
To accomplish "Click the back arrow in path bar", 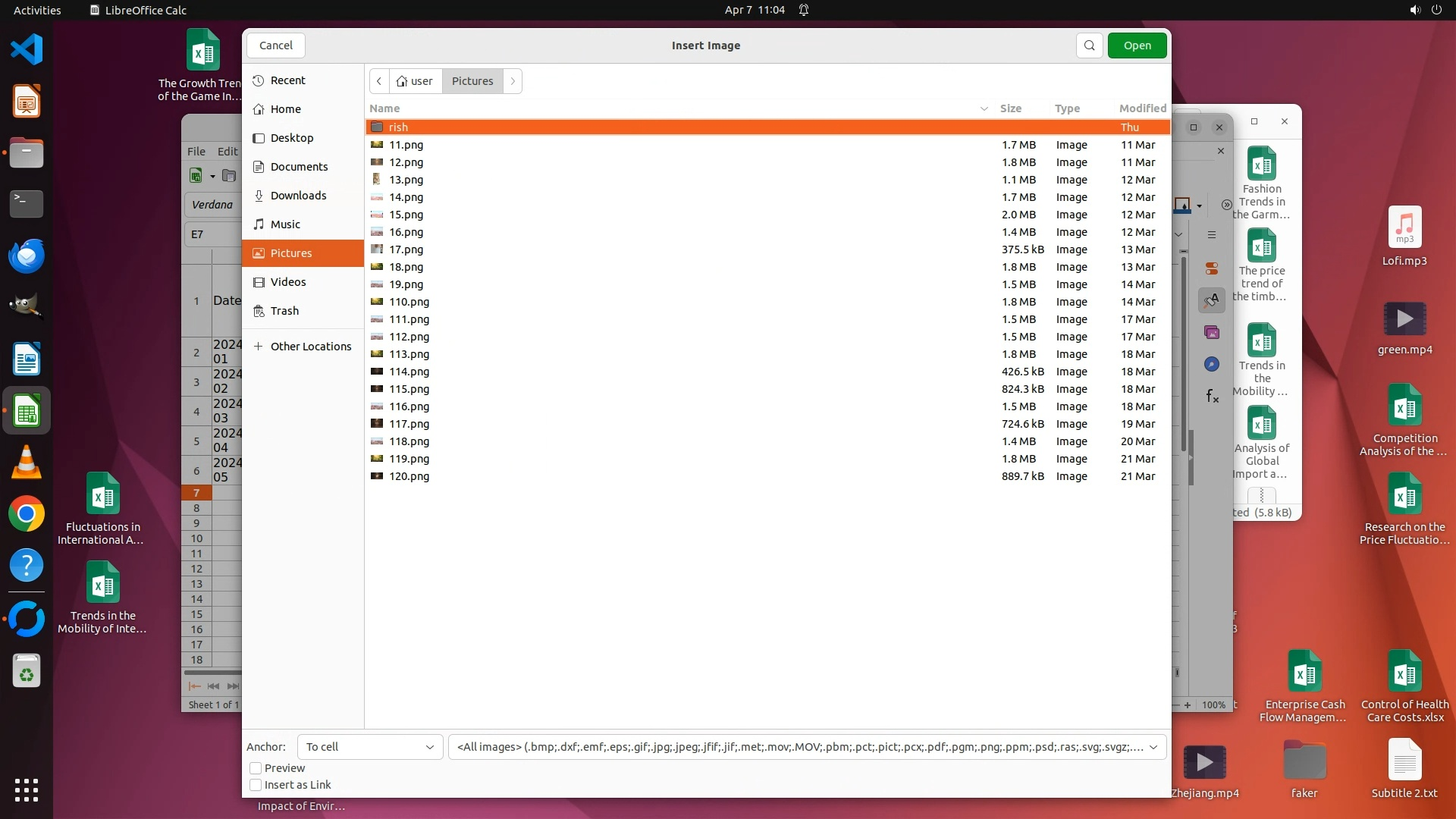I will click(x=379, y=81).
